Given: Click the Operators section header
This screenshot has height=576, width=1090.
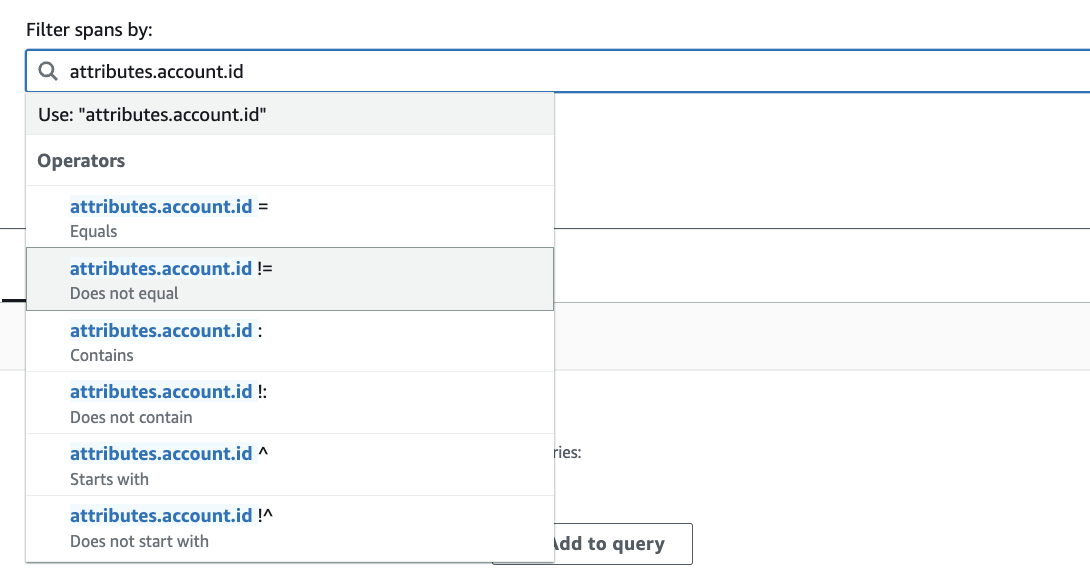Looking at the screenshot, I should tap(79, 160).
